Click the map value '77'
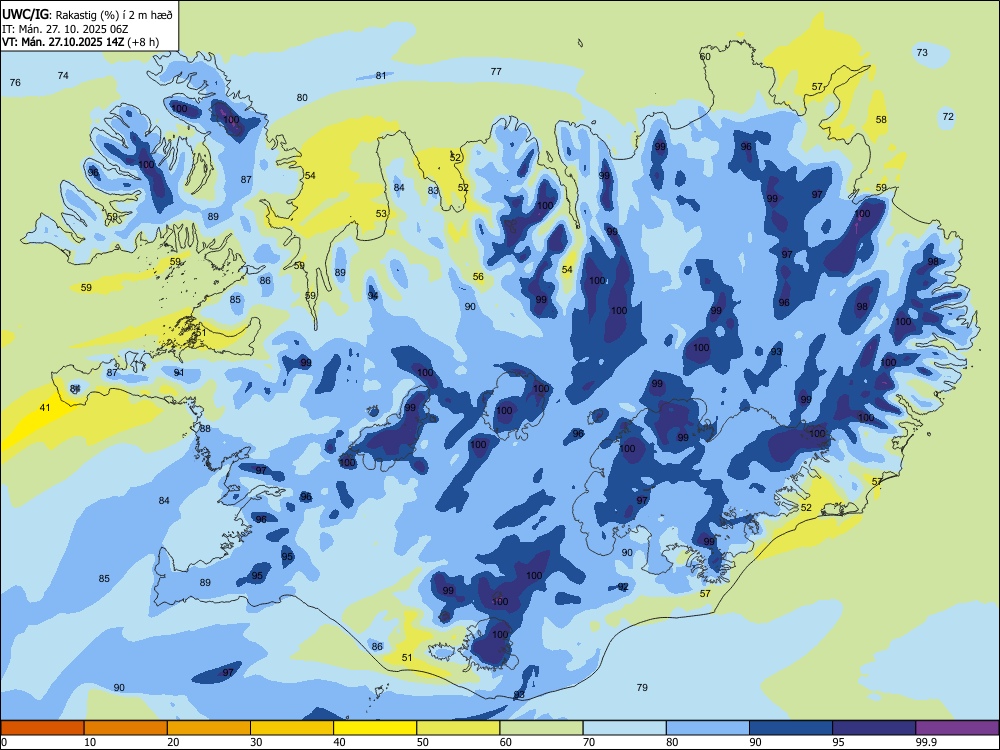Image resolution: width=1000 pixels, height=750 pixels. pos(496,71)
